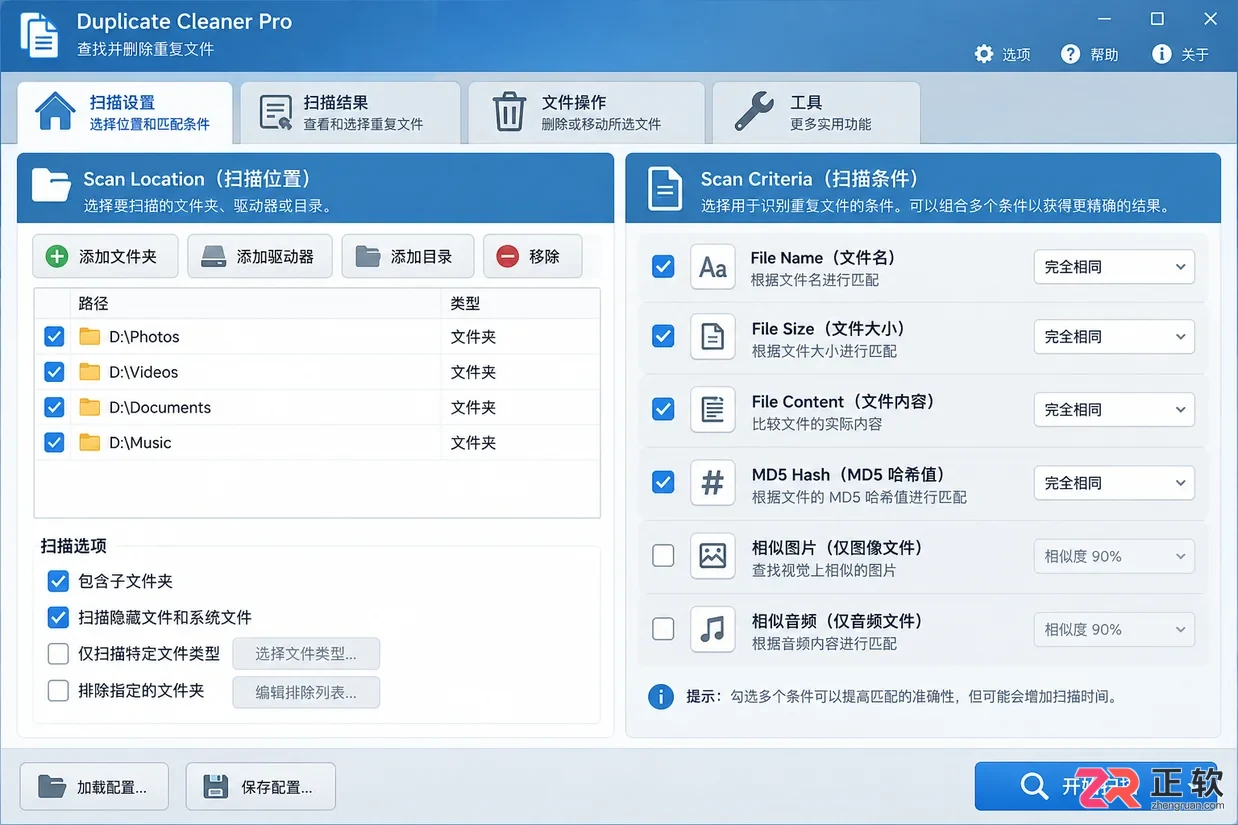1238x825 pixels.
Task: Click the blue start scan button
Action: pyautogui.click(x=1095, y=786)
